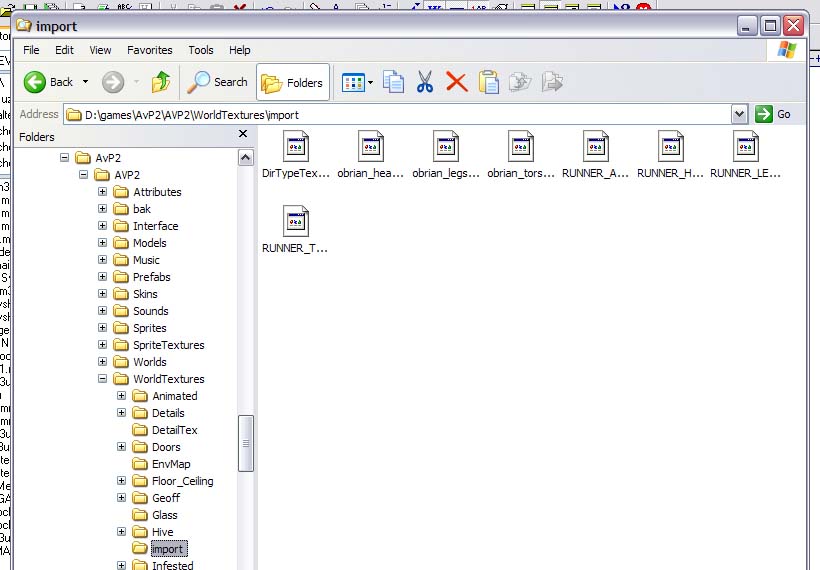
Task: Click the Copy To folder icon
Action: [x=552, y=82]
